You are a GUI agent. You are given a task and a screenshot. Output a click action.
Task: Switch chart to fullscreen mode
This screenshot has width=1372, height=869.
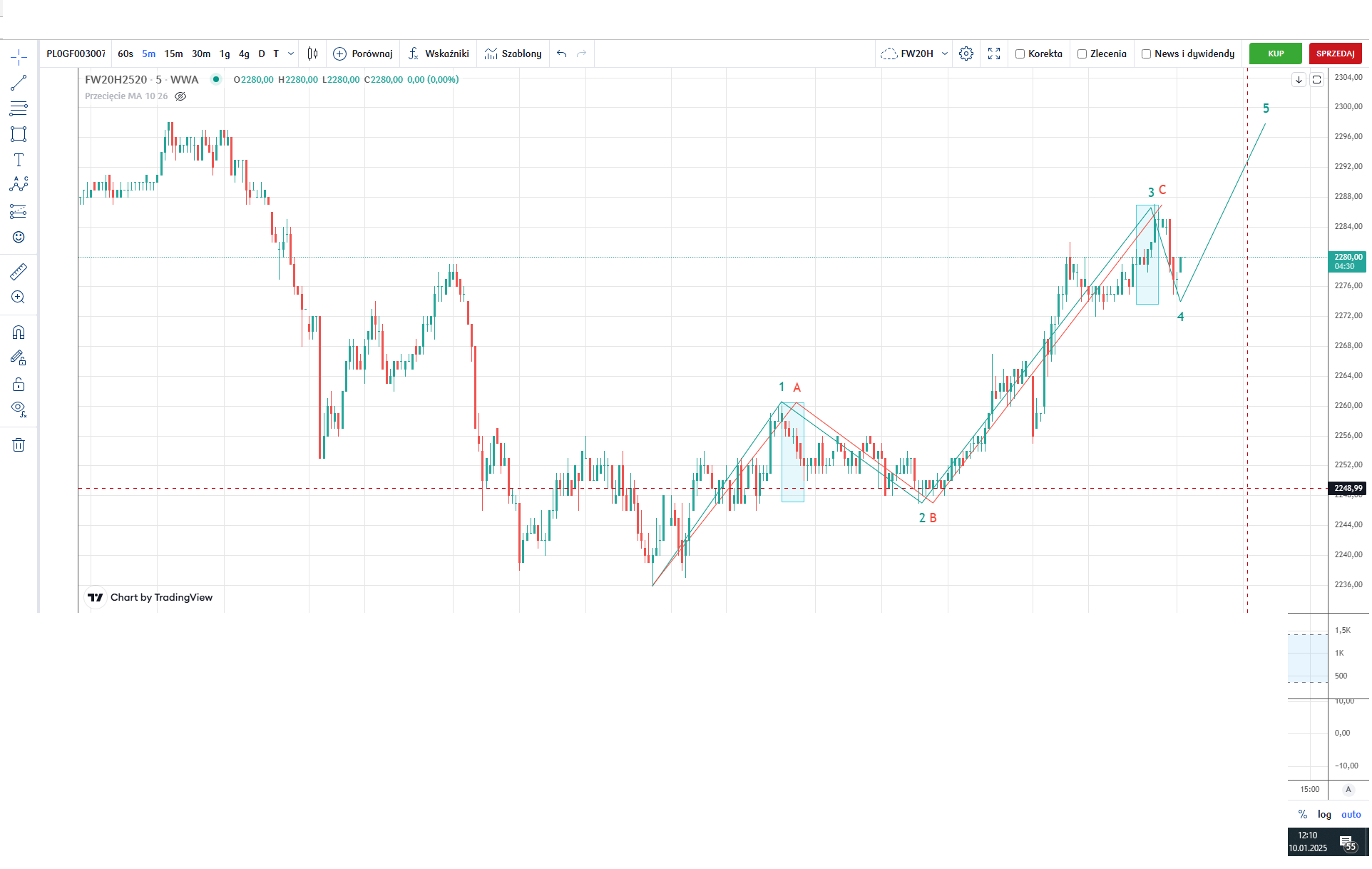pos(994,54)
